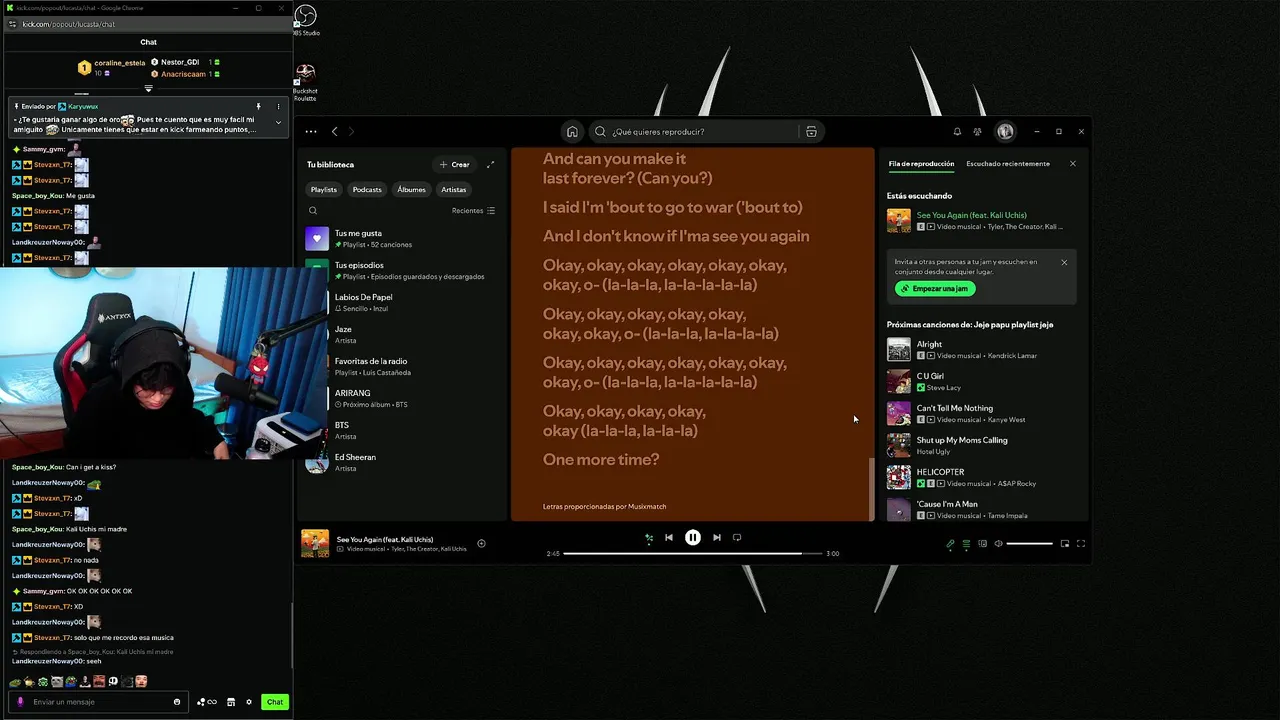Go back with Spotify back arrow

click(x=335, y=131)
